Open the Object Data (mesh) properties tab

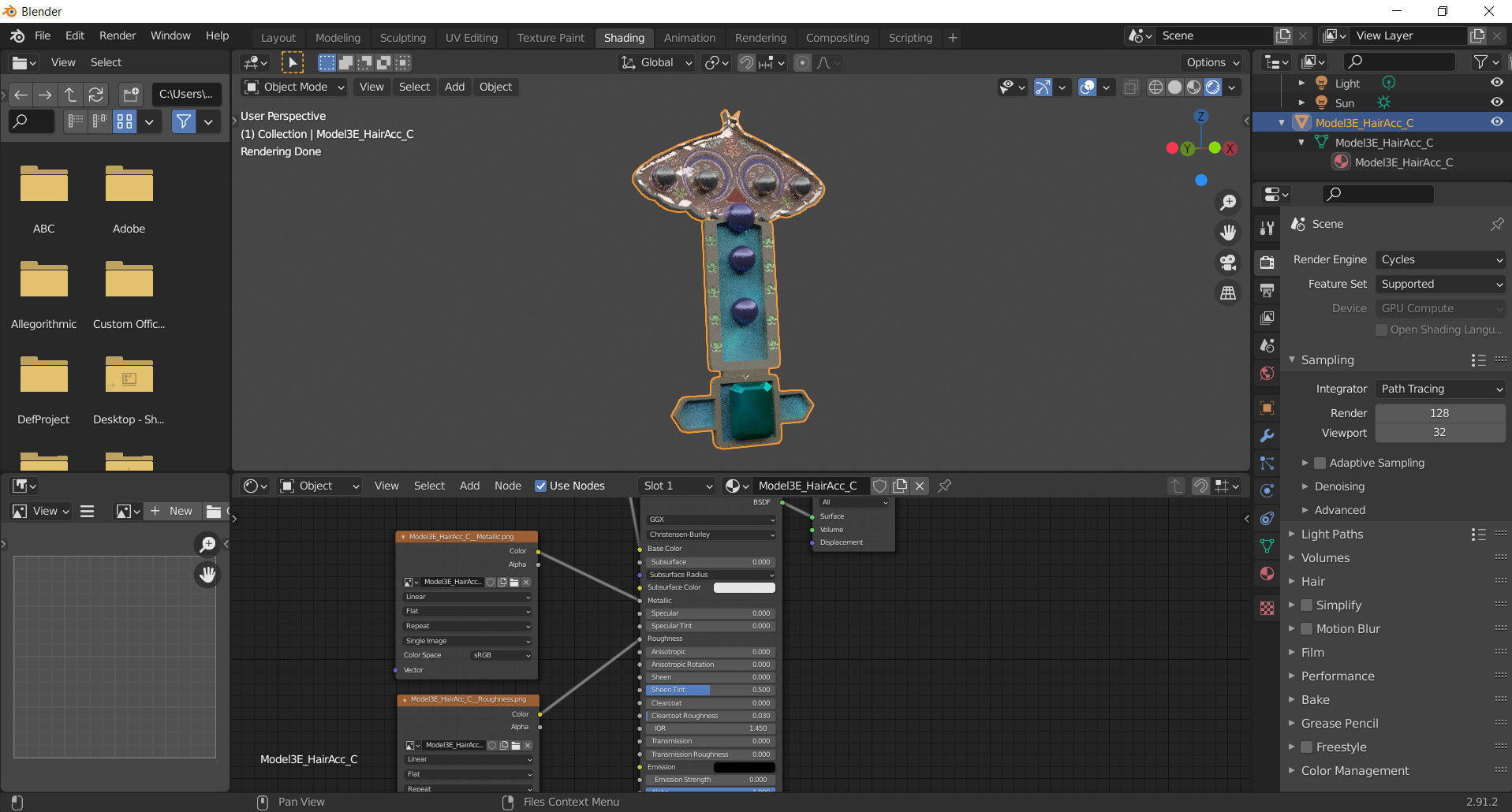[x=1267, y=546]
